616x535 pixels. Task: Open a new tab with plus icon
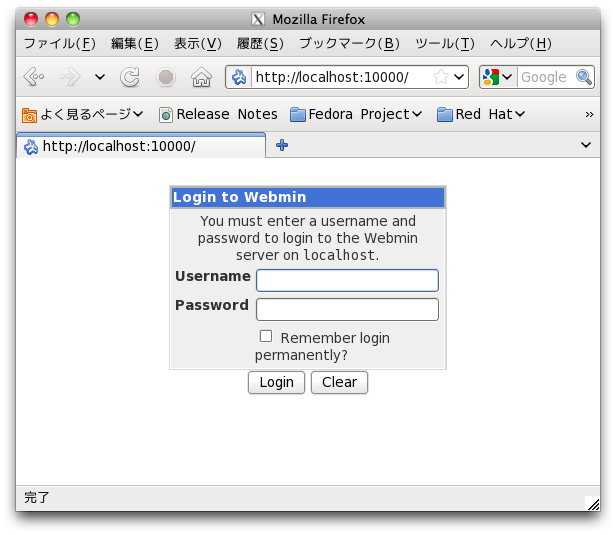click(x=282, y=146)
